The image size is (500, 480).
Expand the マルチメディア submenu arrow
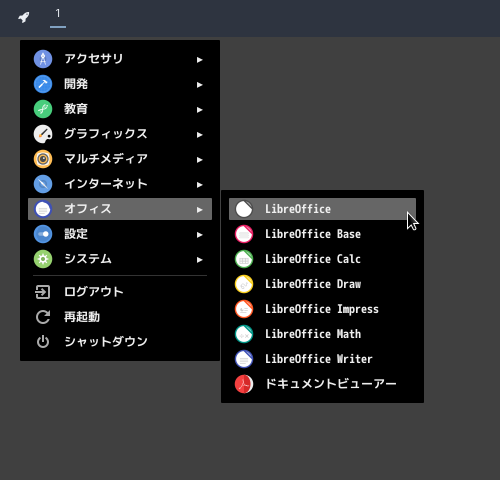coord(199,160)
